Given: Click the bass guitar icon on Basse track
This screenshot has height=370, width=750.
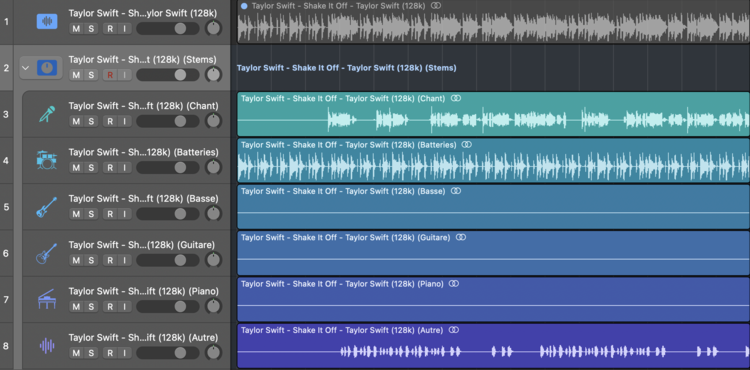Looking at the screenshot, I should (x=47, y=207).
